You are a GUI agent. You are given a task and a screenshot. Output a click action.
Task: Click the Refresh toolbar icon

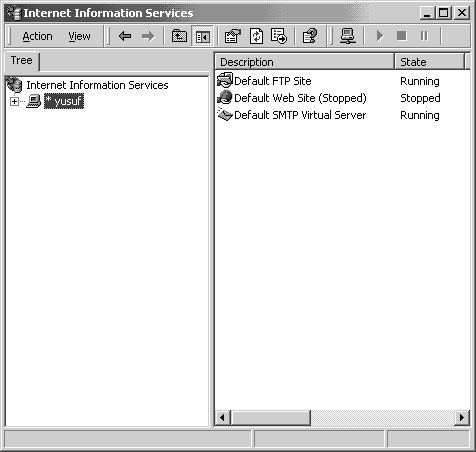click(x=256, y=36)
